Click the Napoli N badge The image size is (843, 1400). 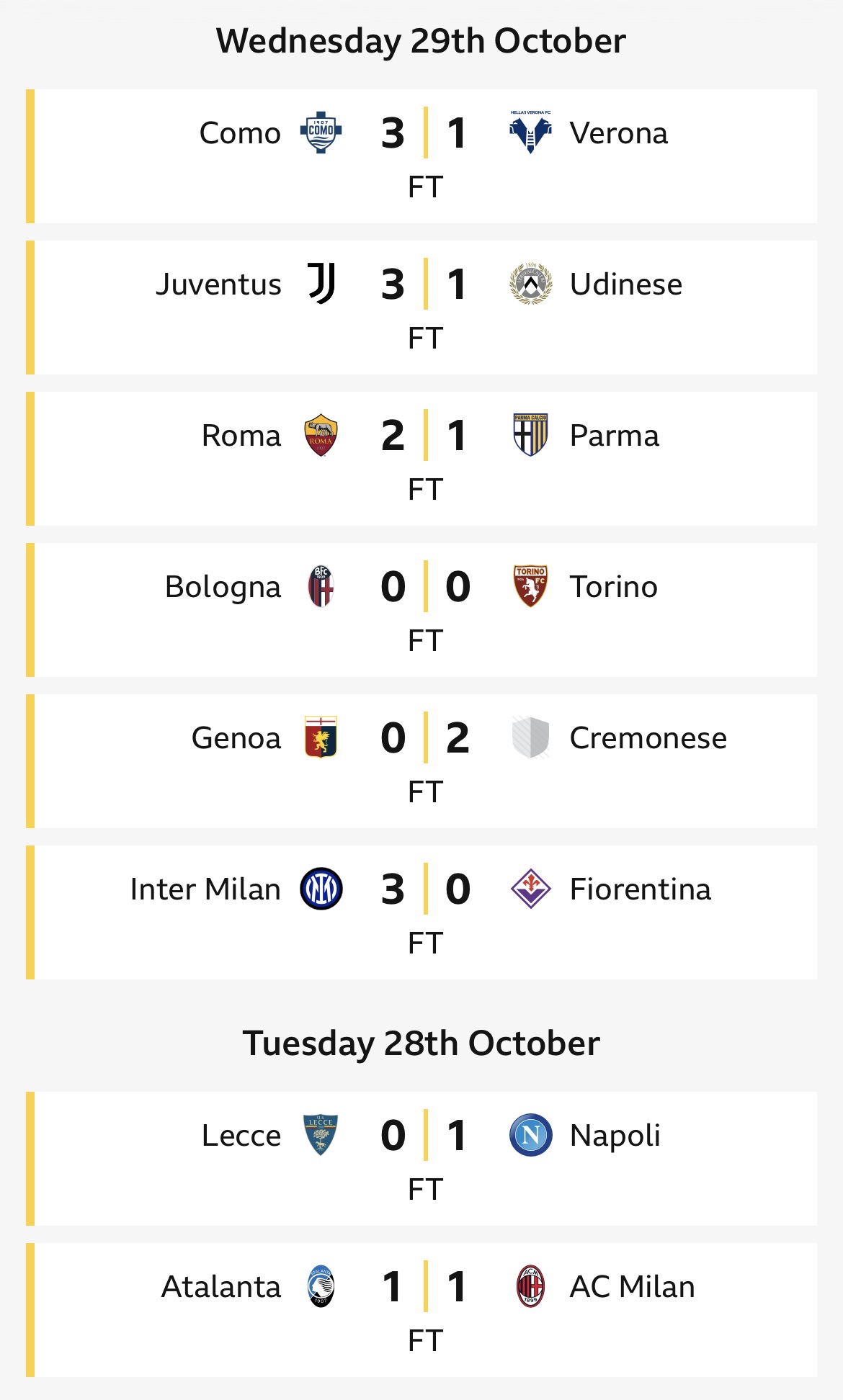(x=530, y=1135)
